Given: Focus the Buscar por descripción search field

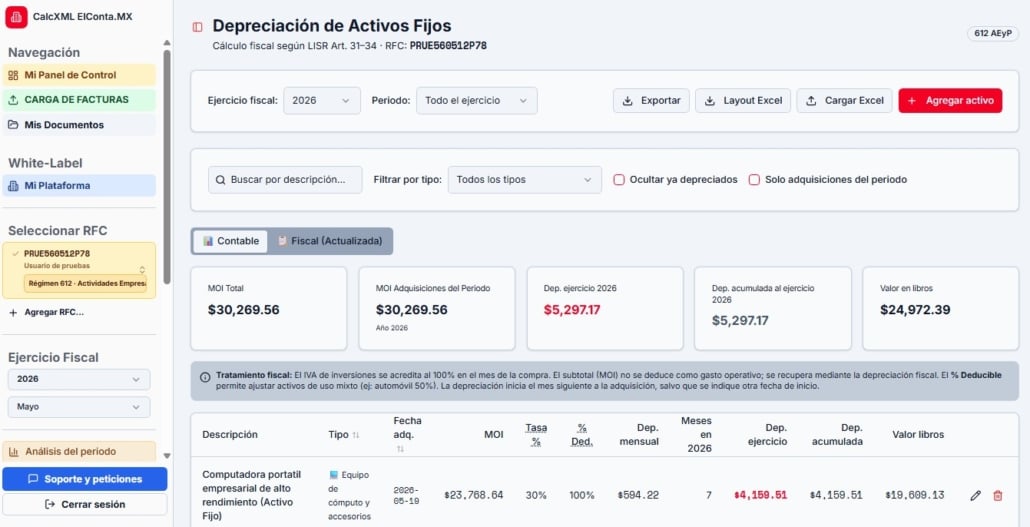Looking at the screenshot, I should [285, 179].
